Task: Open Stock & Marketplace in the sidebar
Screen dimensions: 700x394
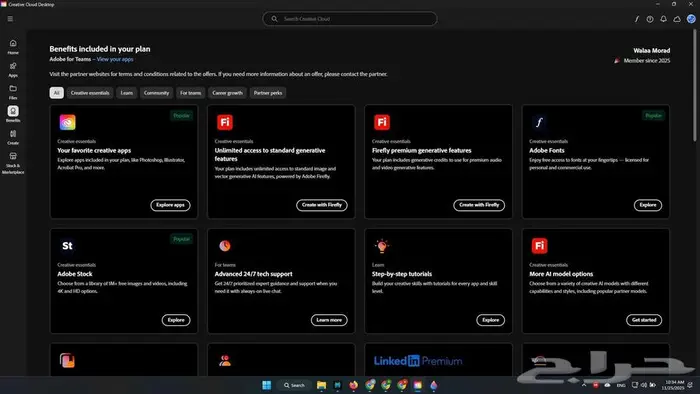Action: click(x=13, y=162)
